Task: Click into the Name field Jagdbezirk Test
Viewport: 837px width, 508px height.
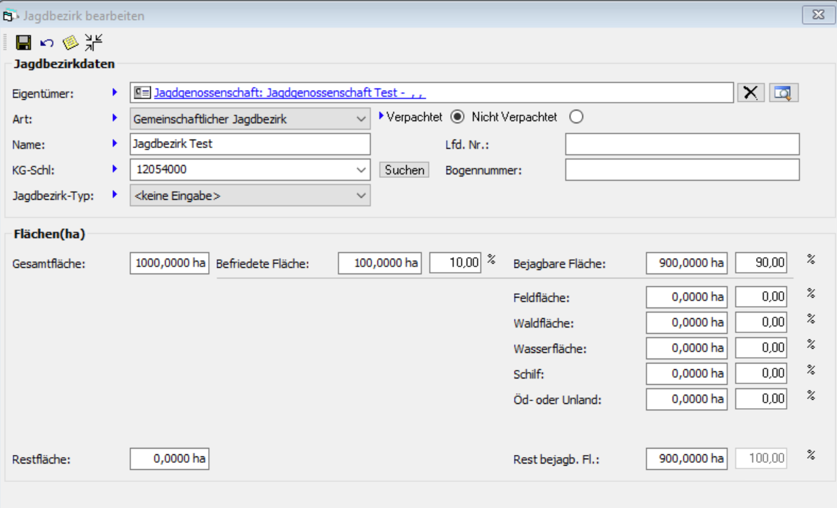Action: click(250, 144)
